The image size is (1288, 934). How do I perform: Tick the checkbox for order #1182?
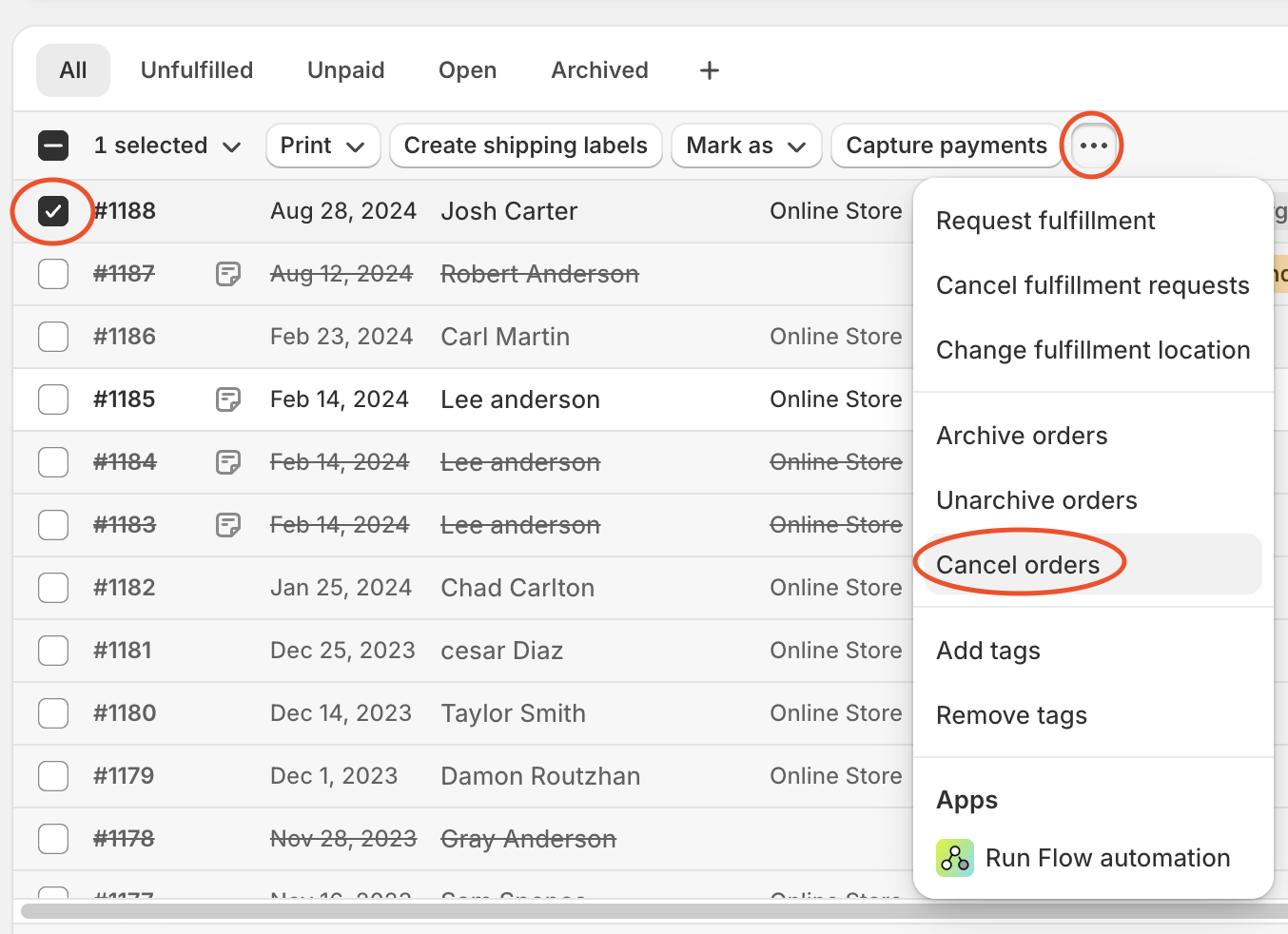click(x=53, y=588)
